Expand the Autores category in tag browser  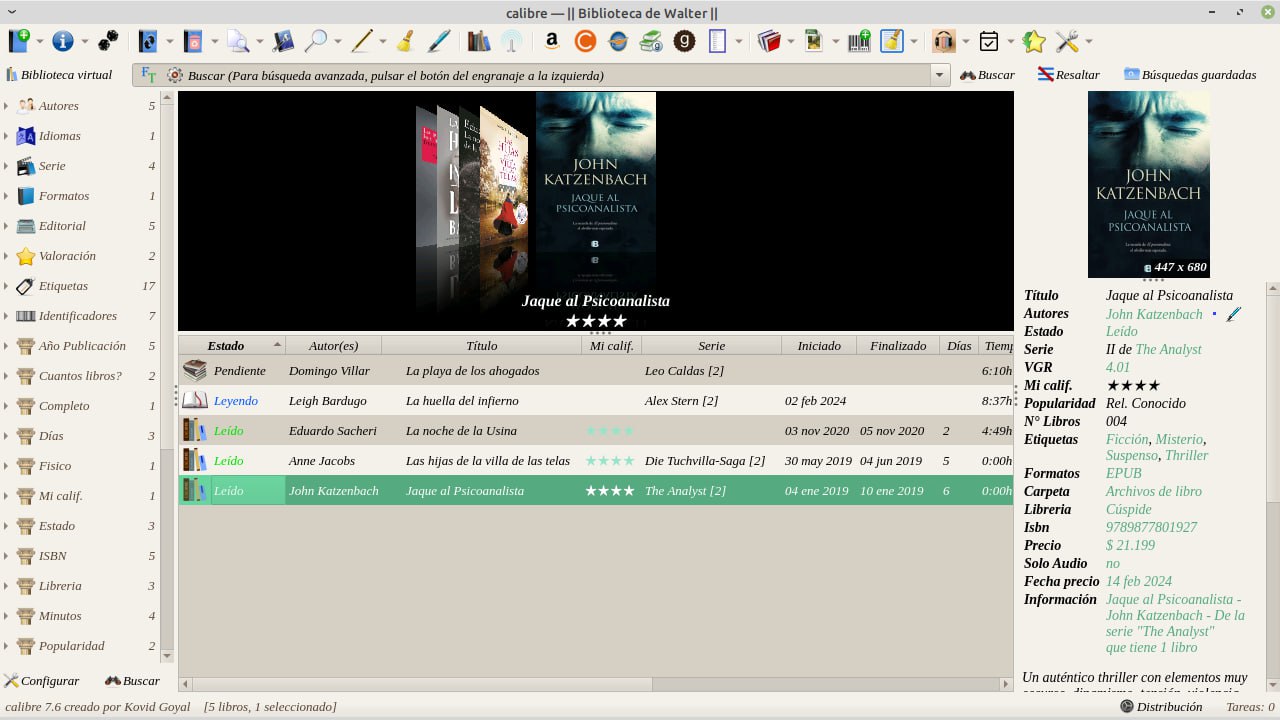(x=6, y=106)
